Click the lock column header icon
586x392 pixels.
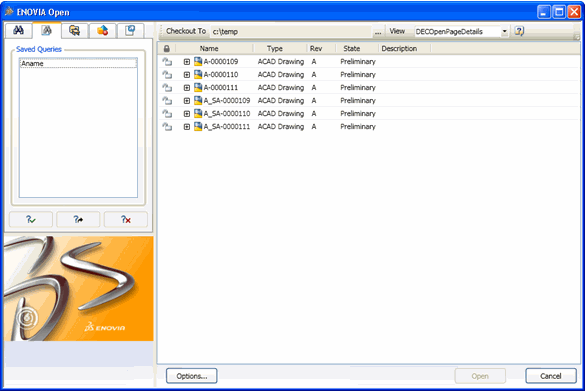click(x=167, y=49)
